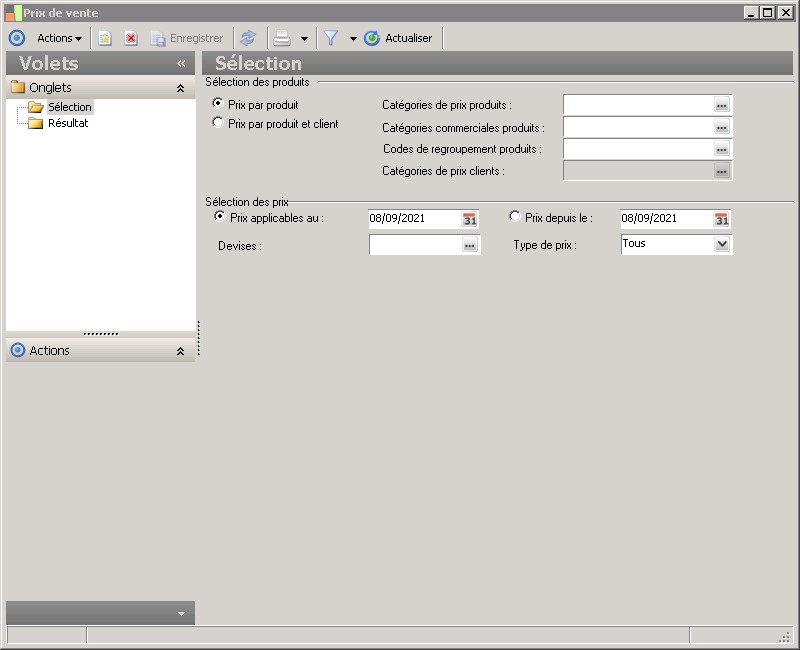
Task: Click the blue double-arrow sync toolbar icon
Action: 248,38
